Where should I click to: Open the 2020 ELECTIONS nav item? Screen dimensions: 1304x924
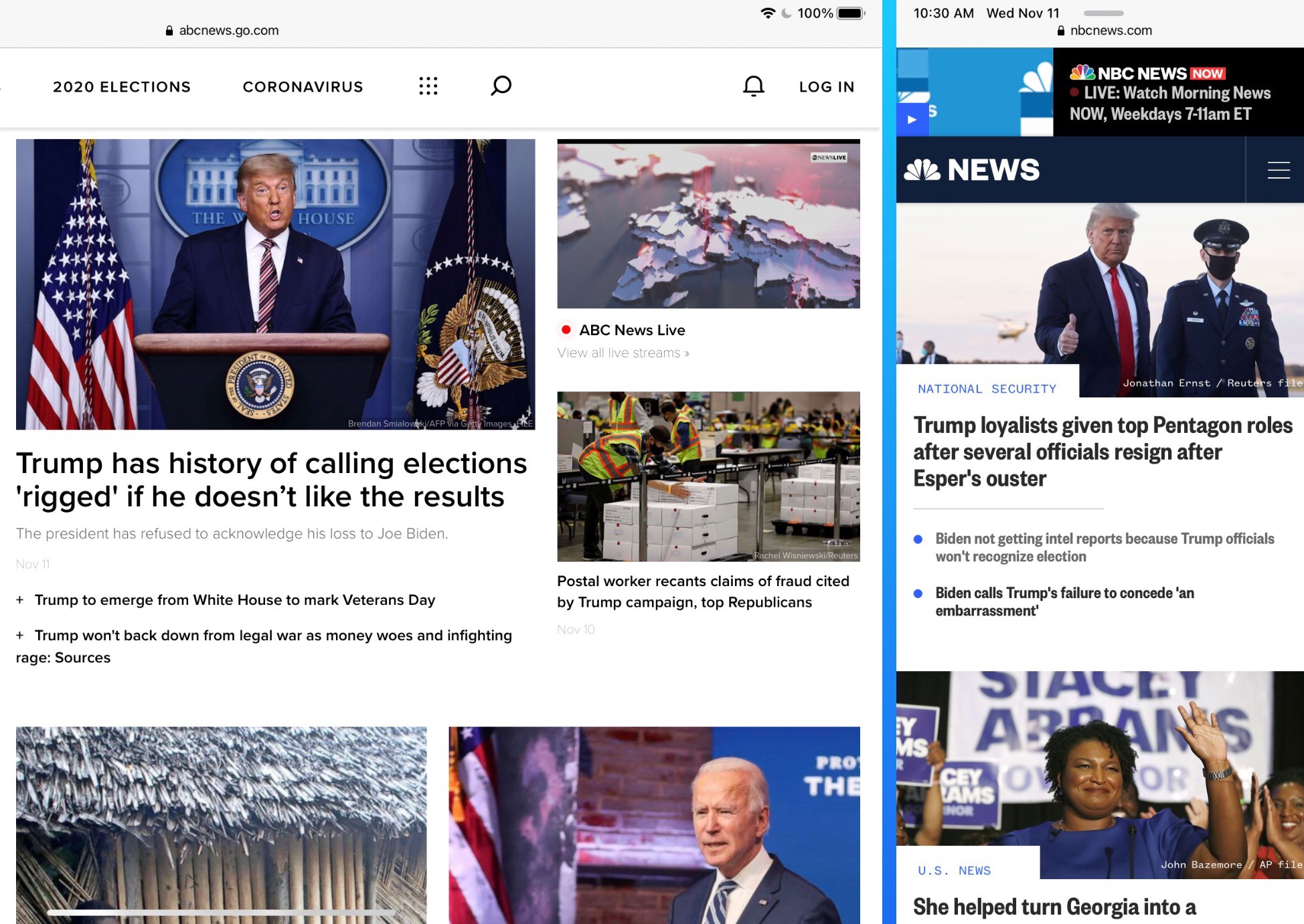pos(122,86)
